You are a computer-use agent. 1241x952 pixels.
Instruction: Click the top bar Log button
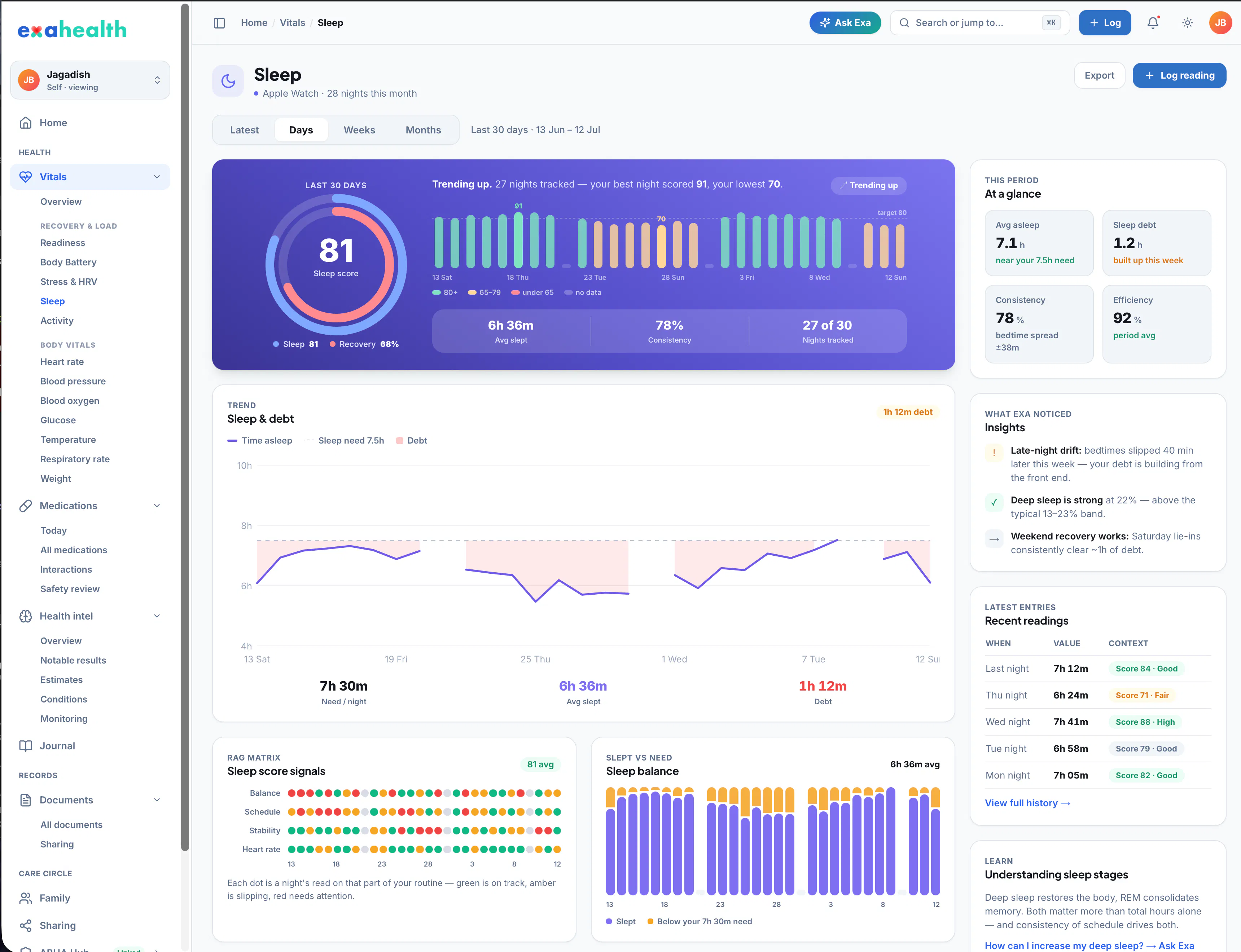[x=1104, y=23]
